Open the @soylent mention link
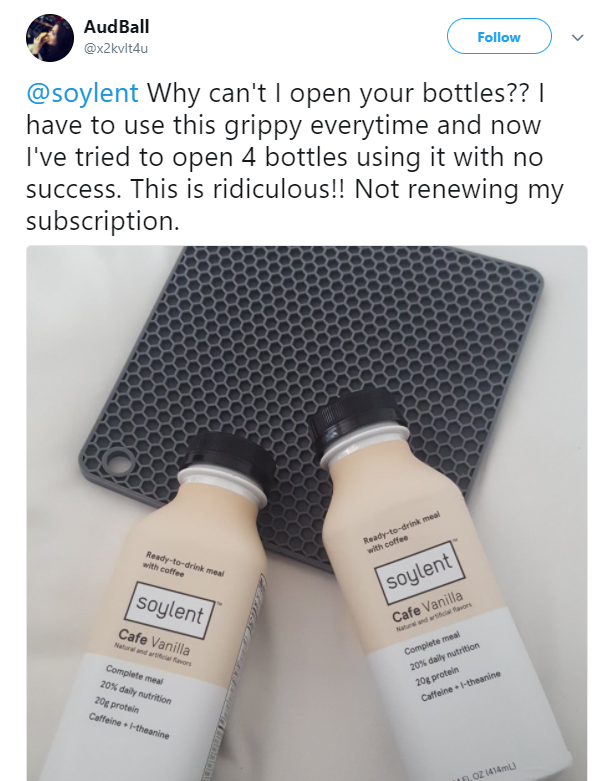Viewport: 613px width, 781px height. tap(82, 93)
